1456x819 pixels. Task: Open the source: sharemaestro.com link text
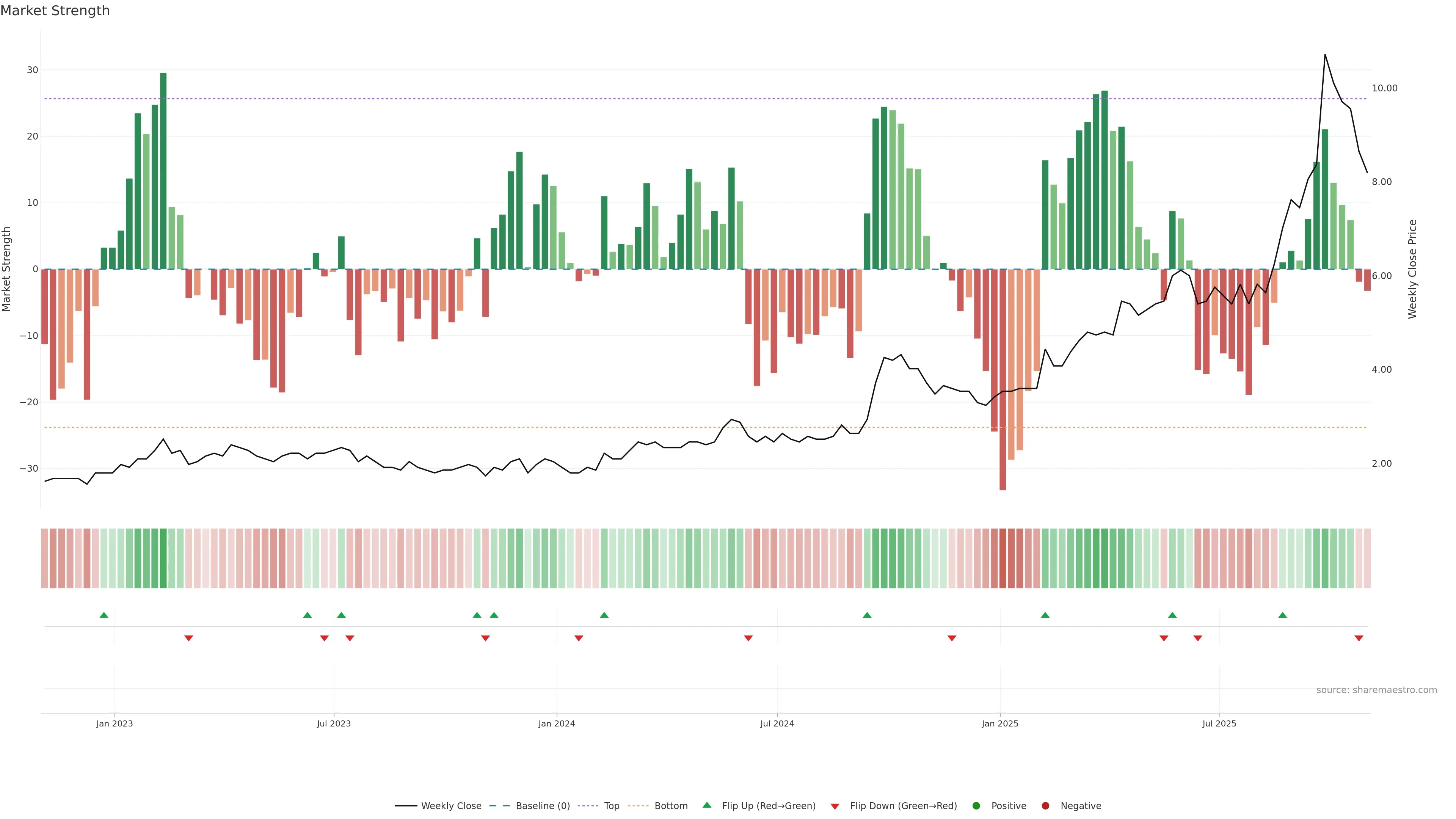(1376, 690)
